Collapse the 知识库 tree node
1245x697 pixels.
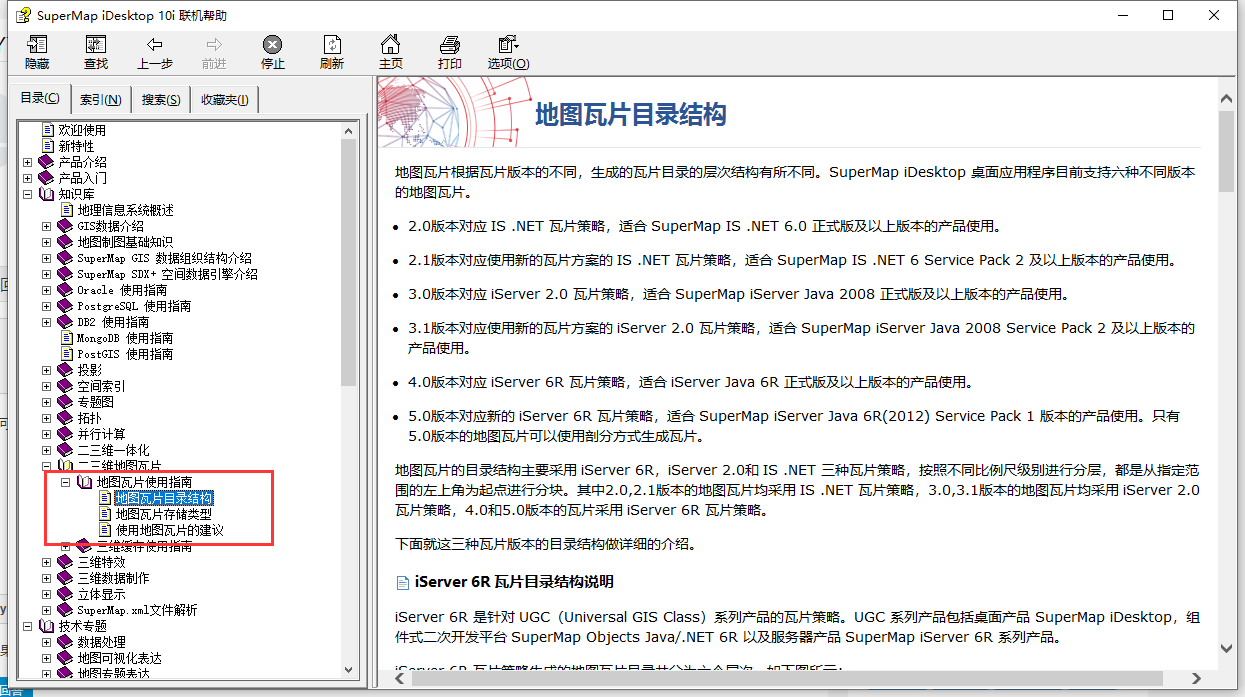click(x=28, y=194)
